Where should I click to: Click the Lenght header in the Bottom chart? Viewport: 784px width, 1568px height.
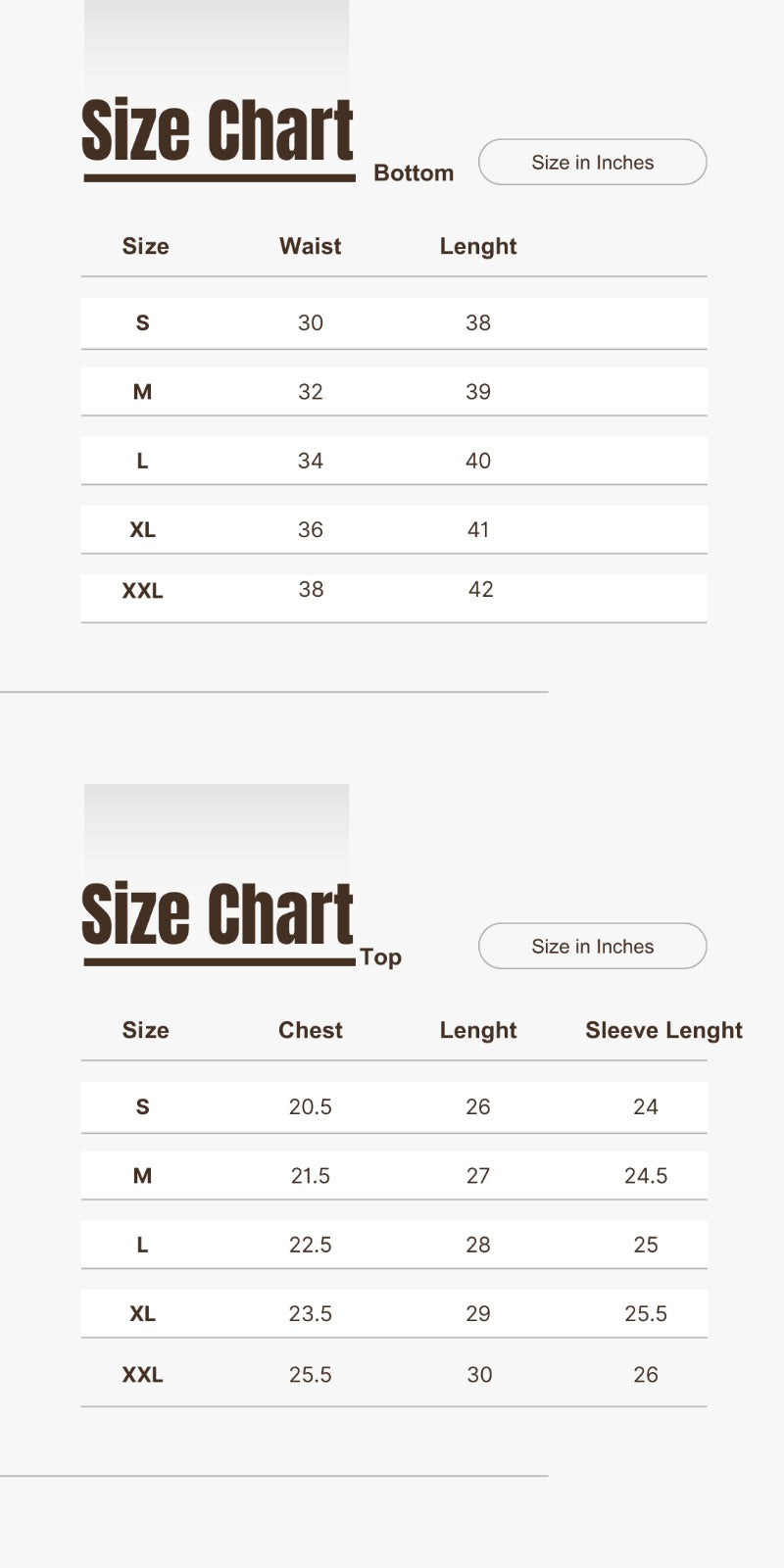477,246
